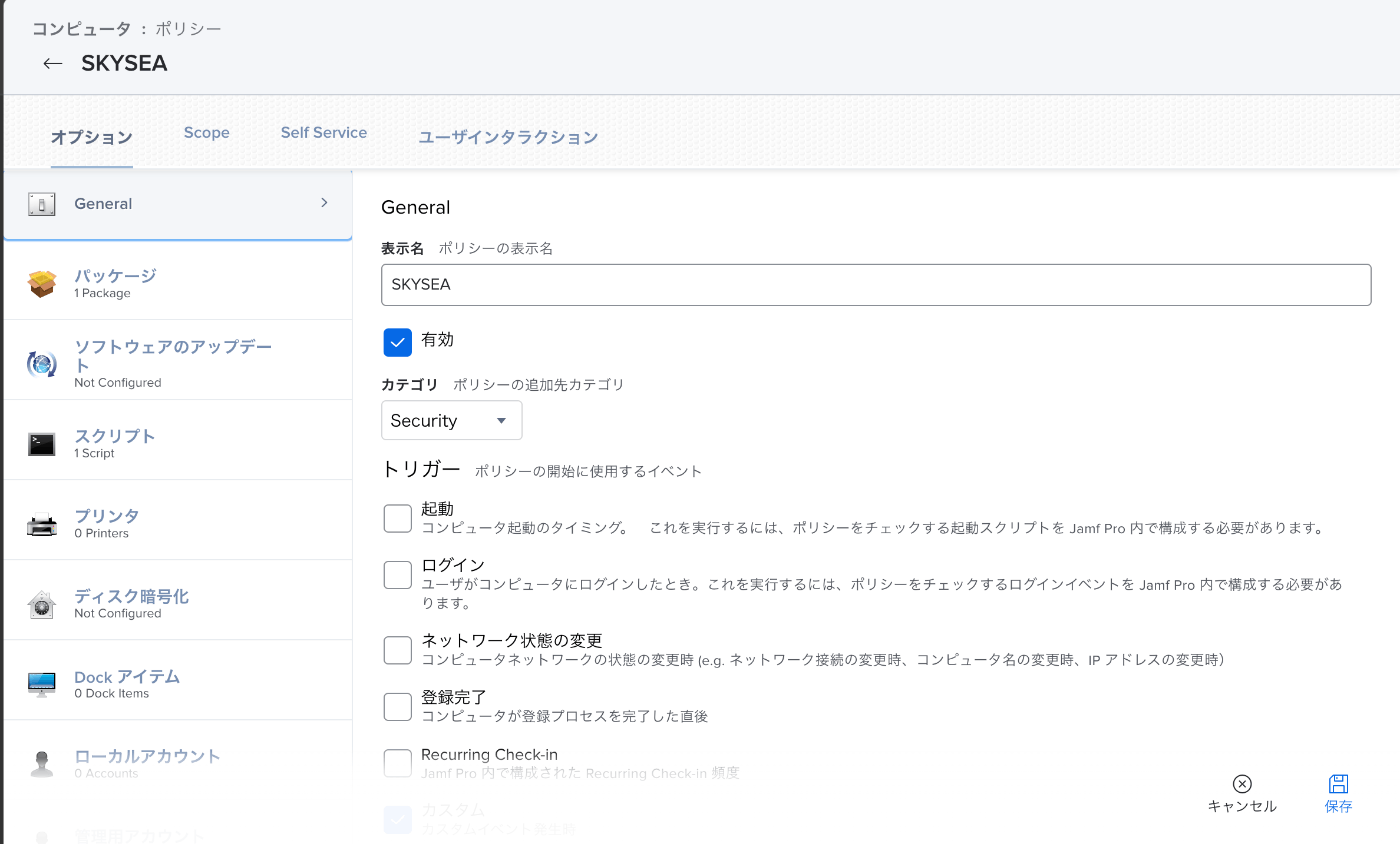
Task: Open the ディスク暗号化 payload section
Action: [x=178, y=600]
